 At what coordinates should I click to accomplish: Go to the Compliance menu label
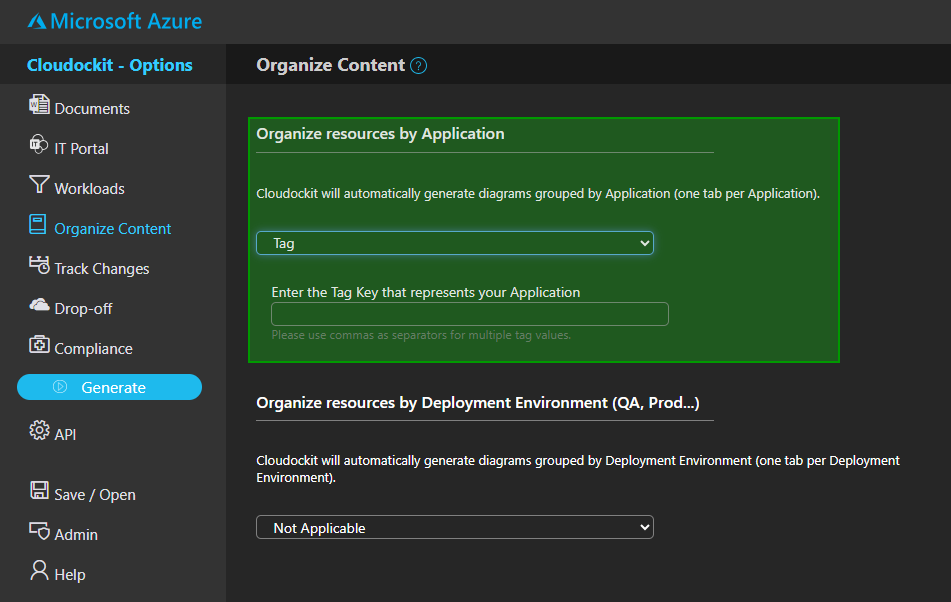point(93,349)
